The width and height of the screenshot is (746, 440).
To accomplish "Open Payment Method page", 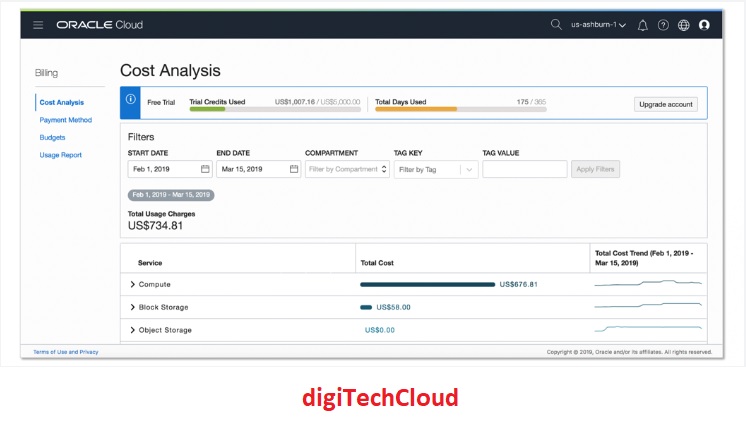I will point(66,120).
